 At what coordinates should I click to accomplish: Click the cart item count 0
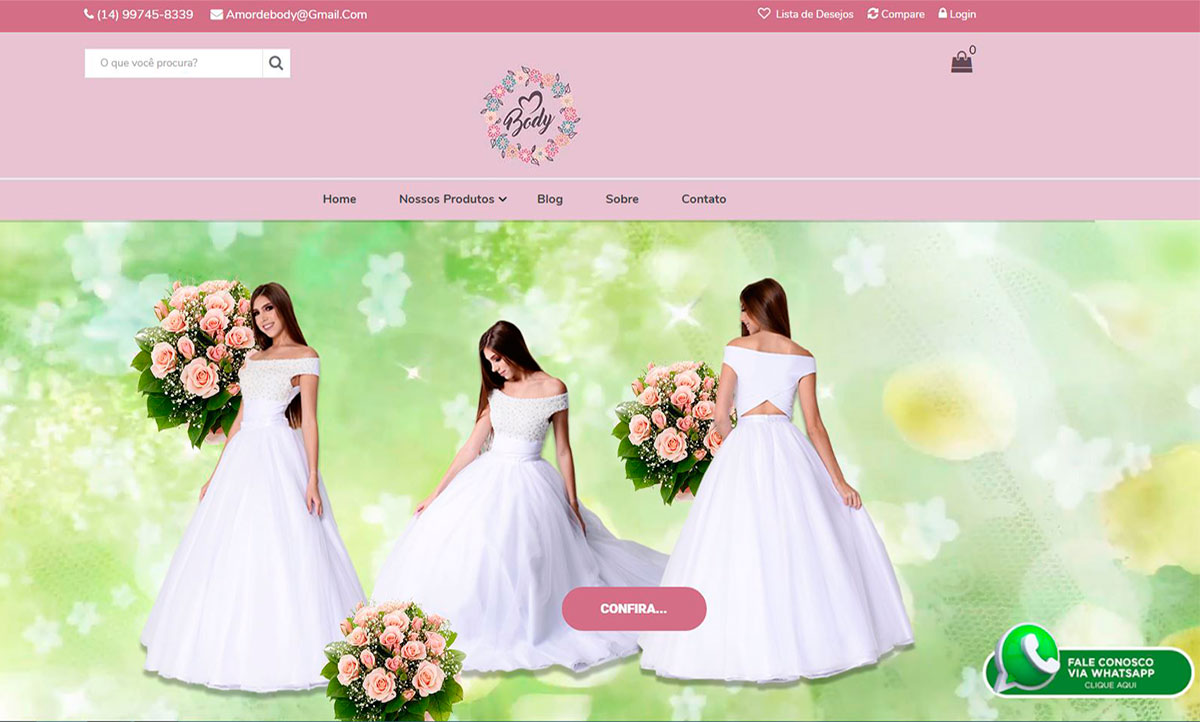pos(972,50)
